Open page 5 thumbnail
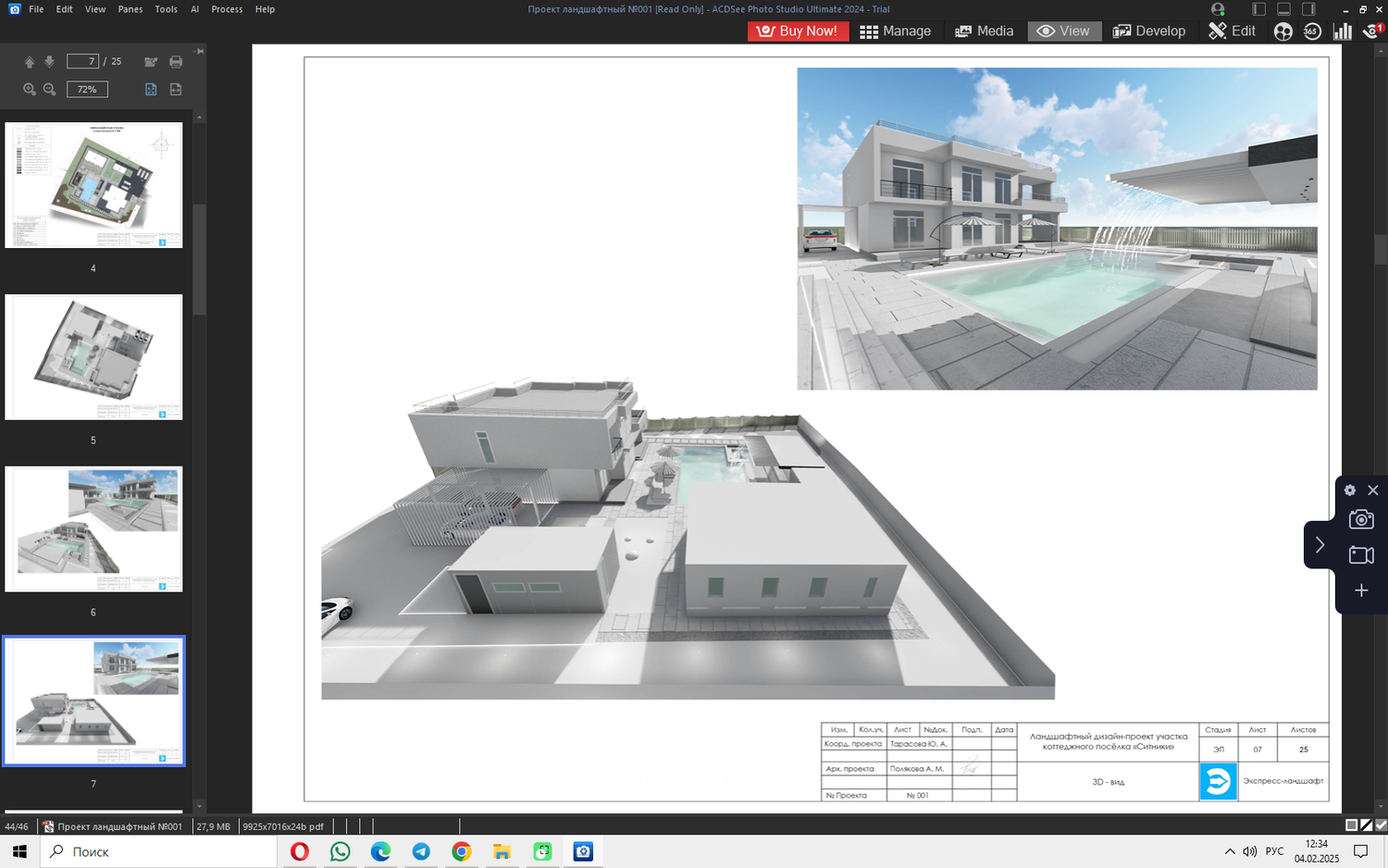 coord(93,357)
